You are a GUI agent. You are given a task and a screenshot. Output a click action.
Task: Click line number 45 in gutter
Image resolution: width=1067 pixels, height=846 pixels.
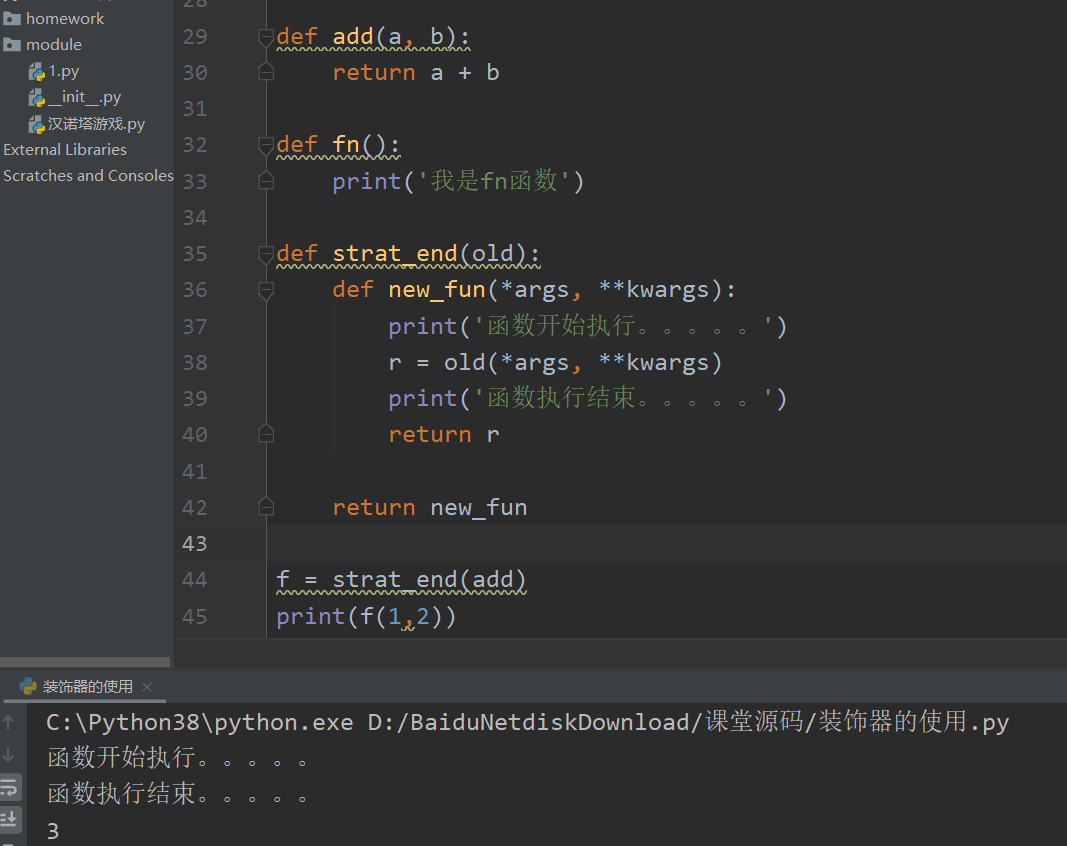pyautogui.click(x=195, y=617)
